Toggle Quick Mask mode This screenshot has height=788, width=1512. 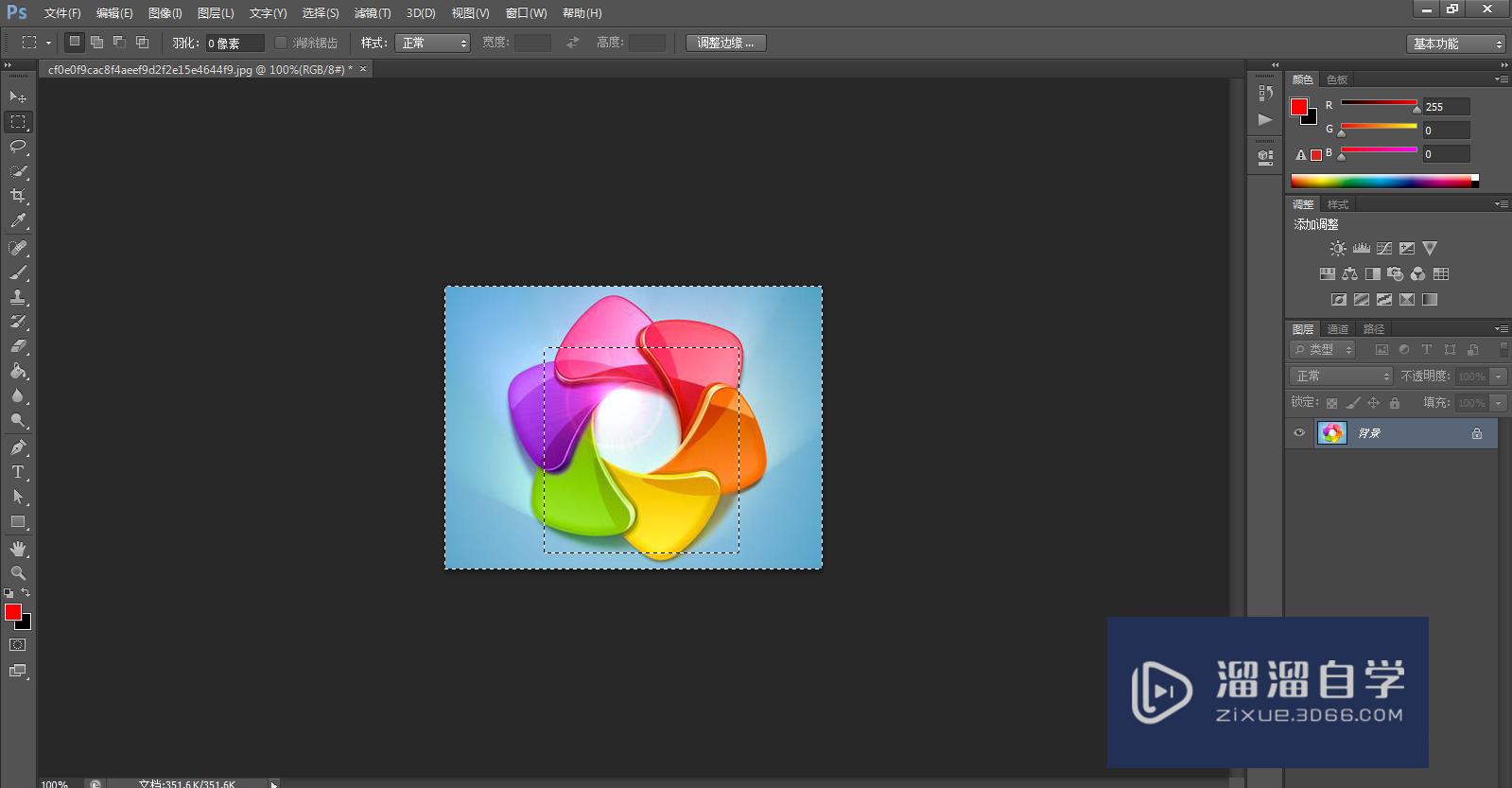[18, 645]
